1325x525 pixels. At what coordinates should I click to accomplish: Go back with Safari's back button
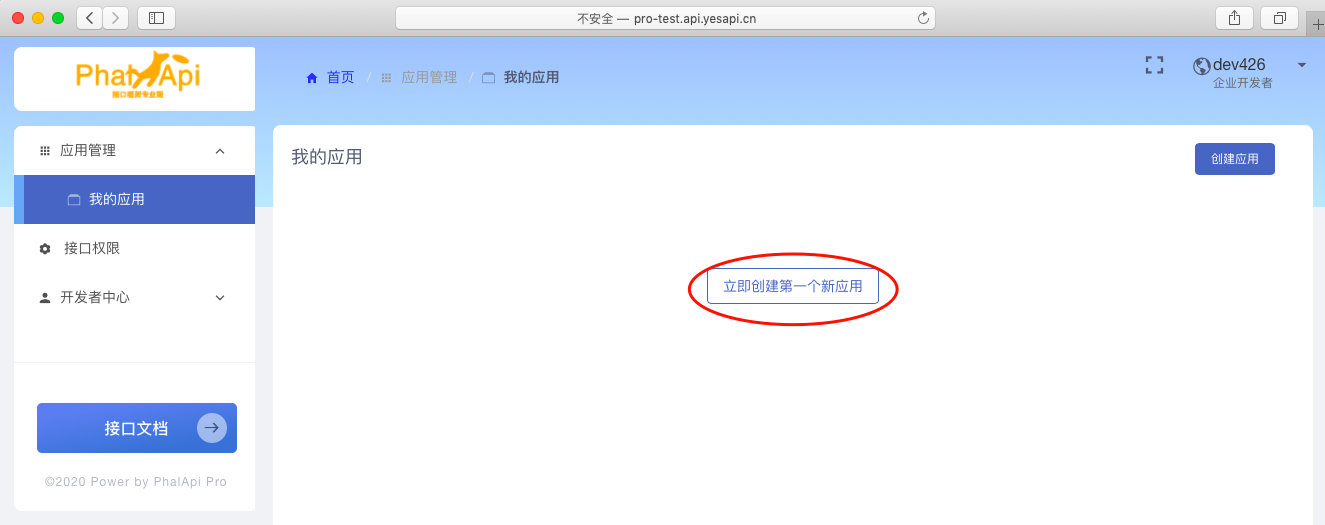tap(89, 18)
